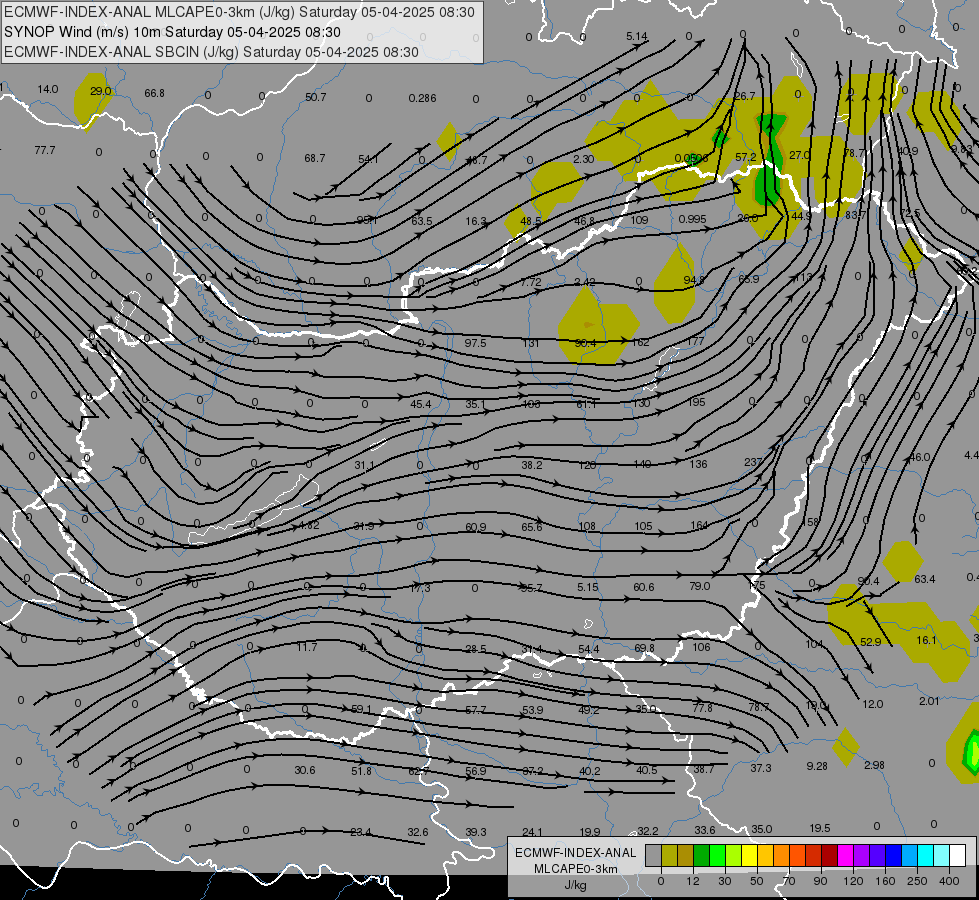This screenshot has width=979, height=900.
Task: Click the map value 195
Action: 697,402
